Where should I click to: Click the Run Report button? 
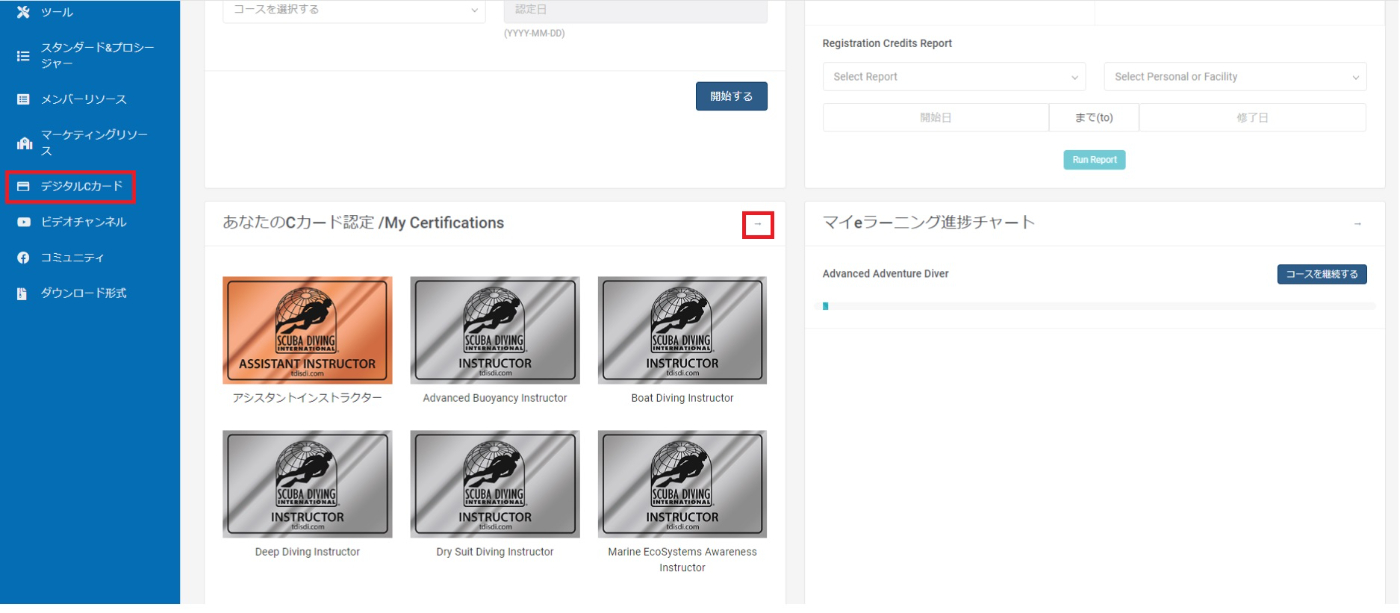click(x=1094, y=160)
